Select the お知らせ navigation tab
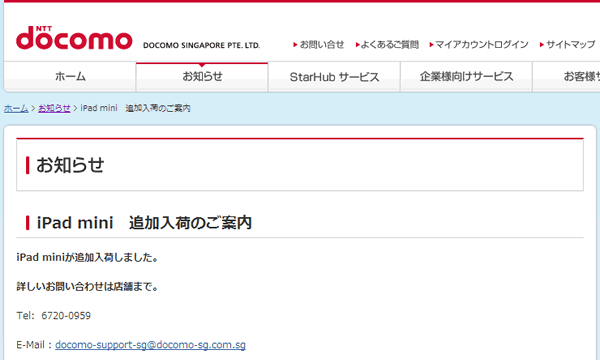 pyautogui.click(x=202, y=77)
